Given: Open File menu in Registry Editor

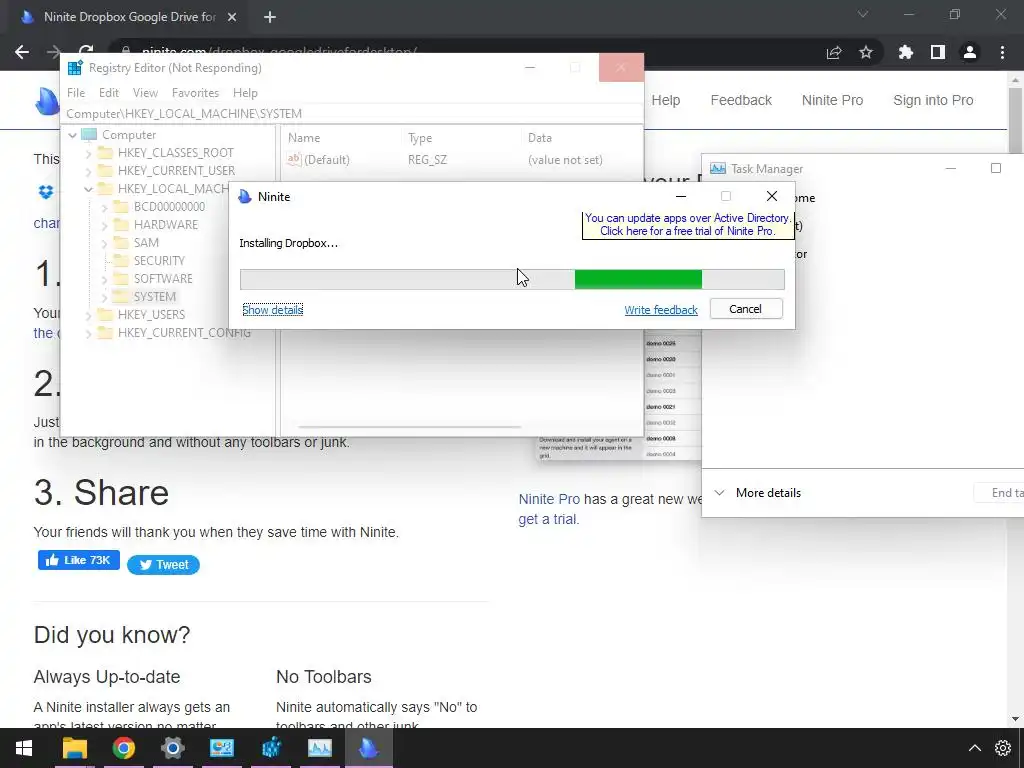Looking at the screenshot, I should pos(76,93).
